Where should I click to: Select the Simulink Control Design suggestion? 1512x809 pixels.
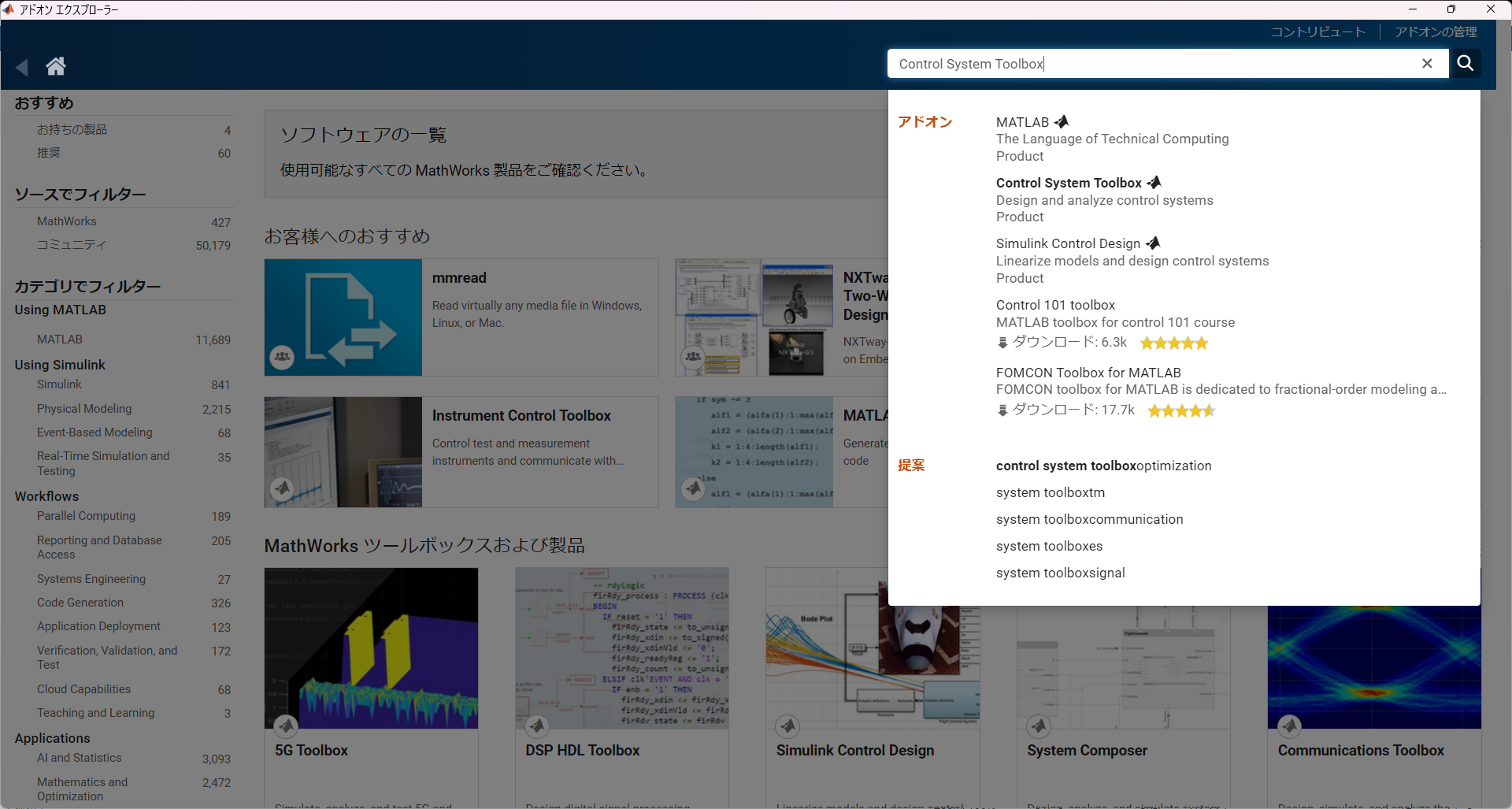coord(1068,243)
